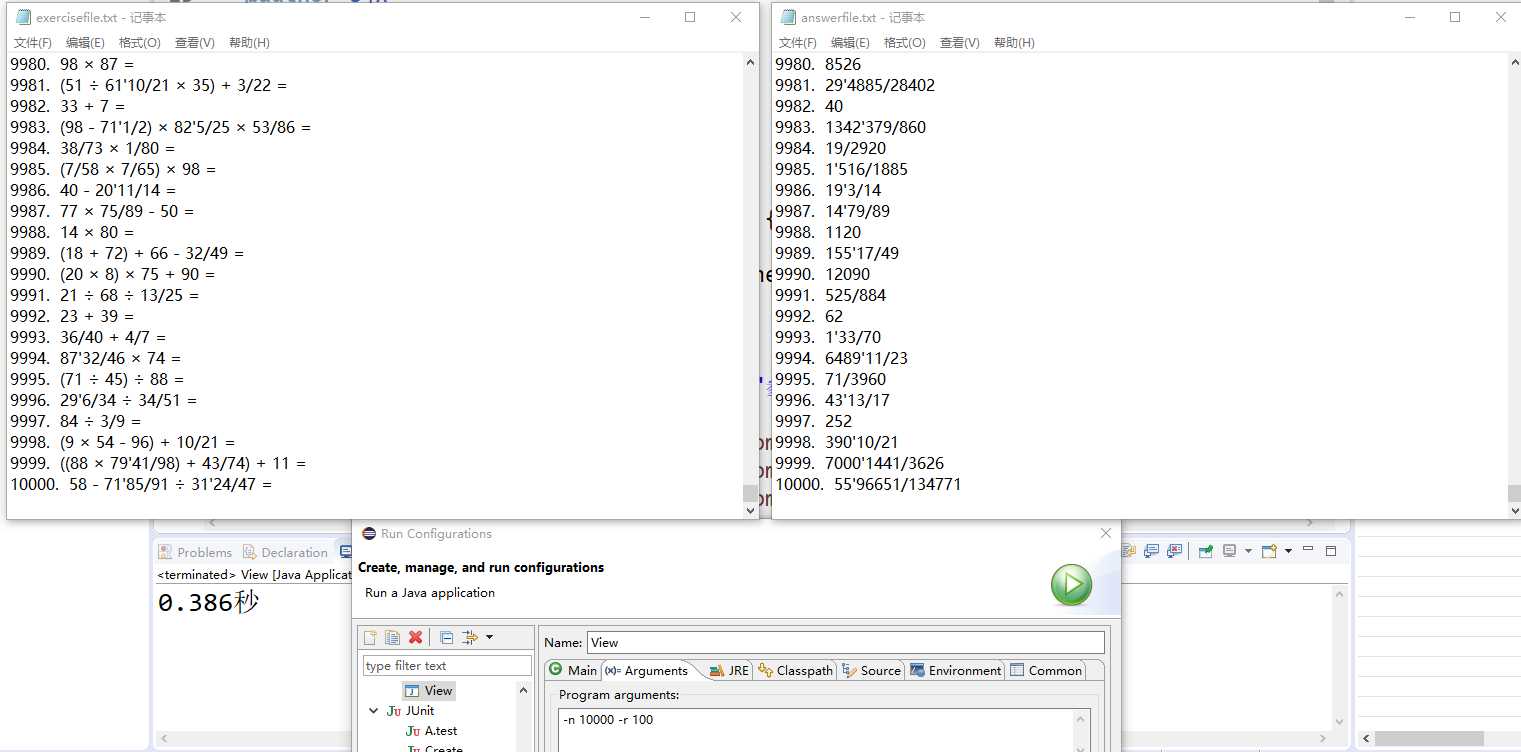1521x752 pixels.
Task: Click the filter launch configurations icon
Action: point(470,638)
